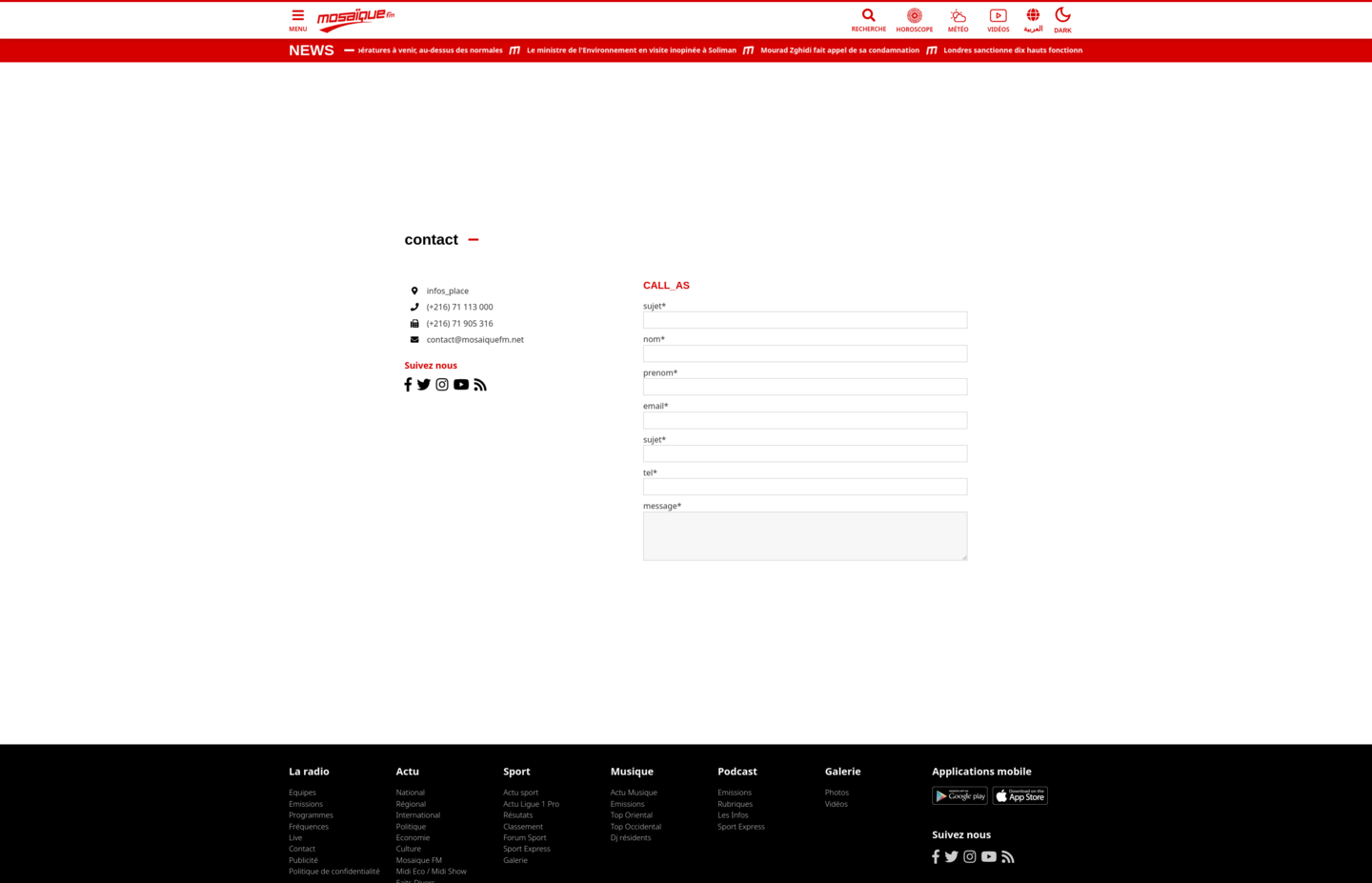This screenshot has height=883, width=1372.
Task: Click the Google Play download badge
Action: tap(959, 796)
